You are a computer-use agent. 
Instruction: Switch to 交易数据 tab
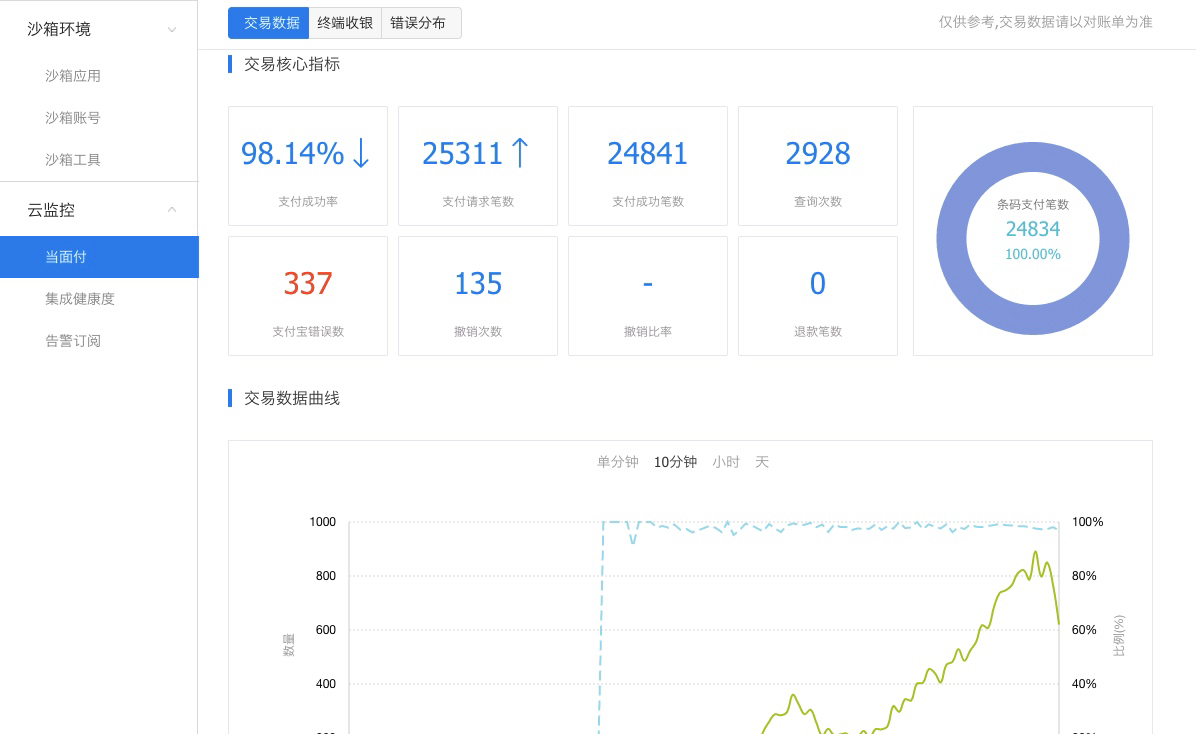[x=268, y=23]
